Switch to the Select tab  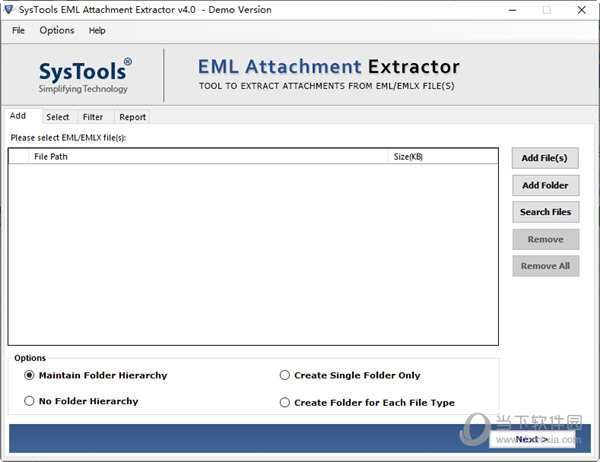coord(58,117)
